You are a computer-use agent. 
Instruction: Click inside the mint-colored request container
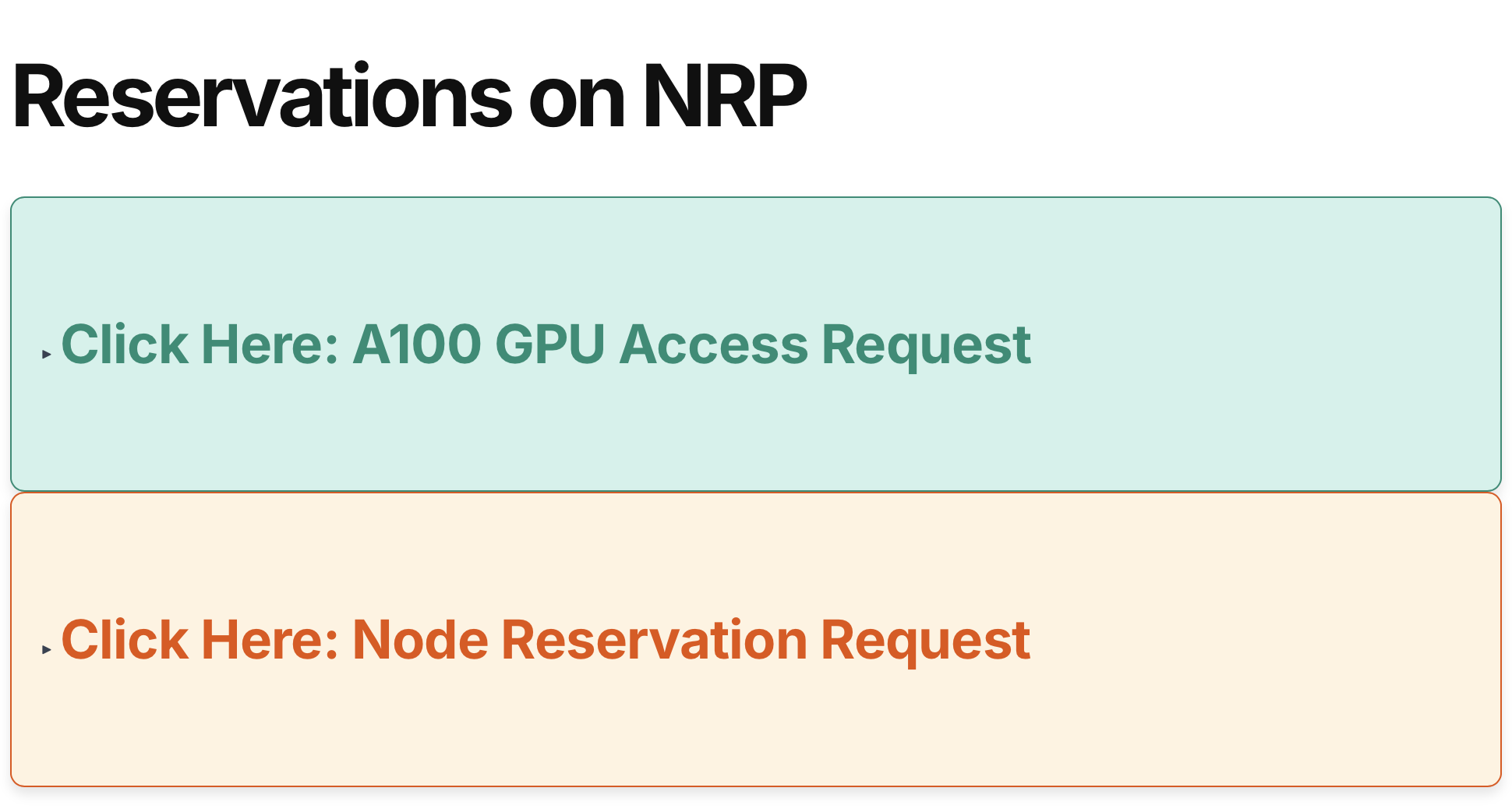pos(756,343)
